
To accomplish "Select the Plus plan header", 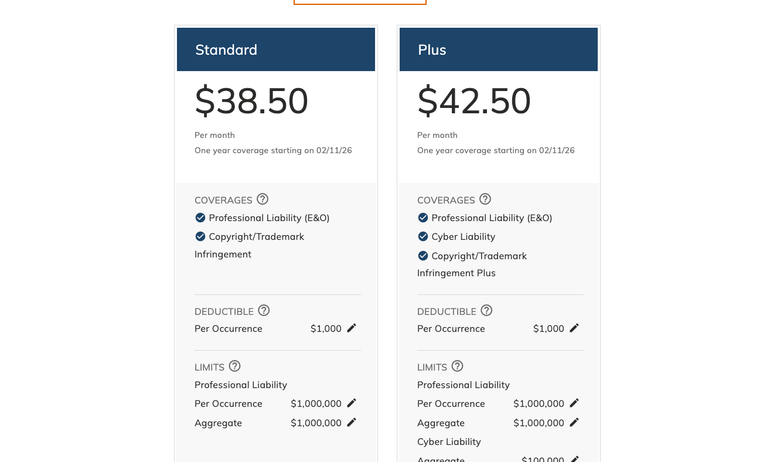I will point(498,50).
